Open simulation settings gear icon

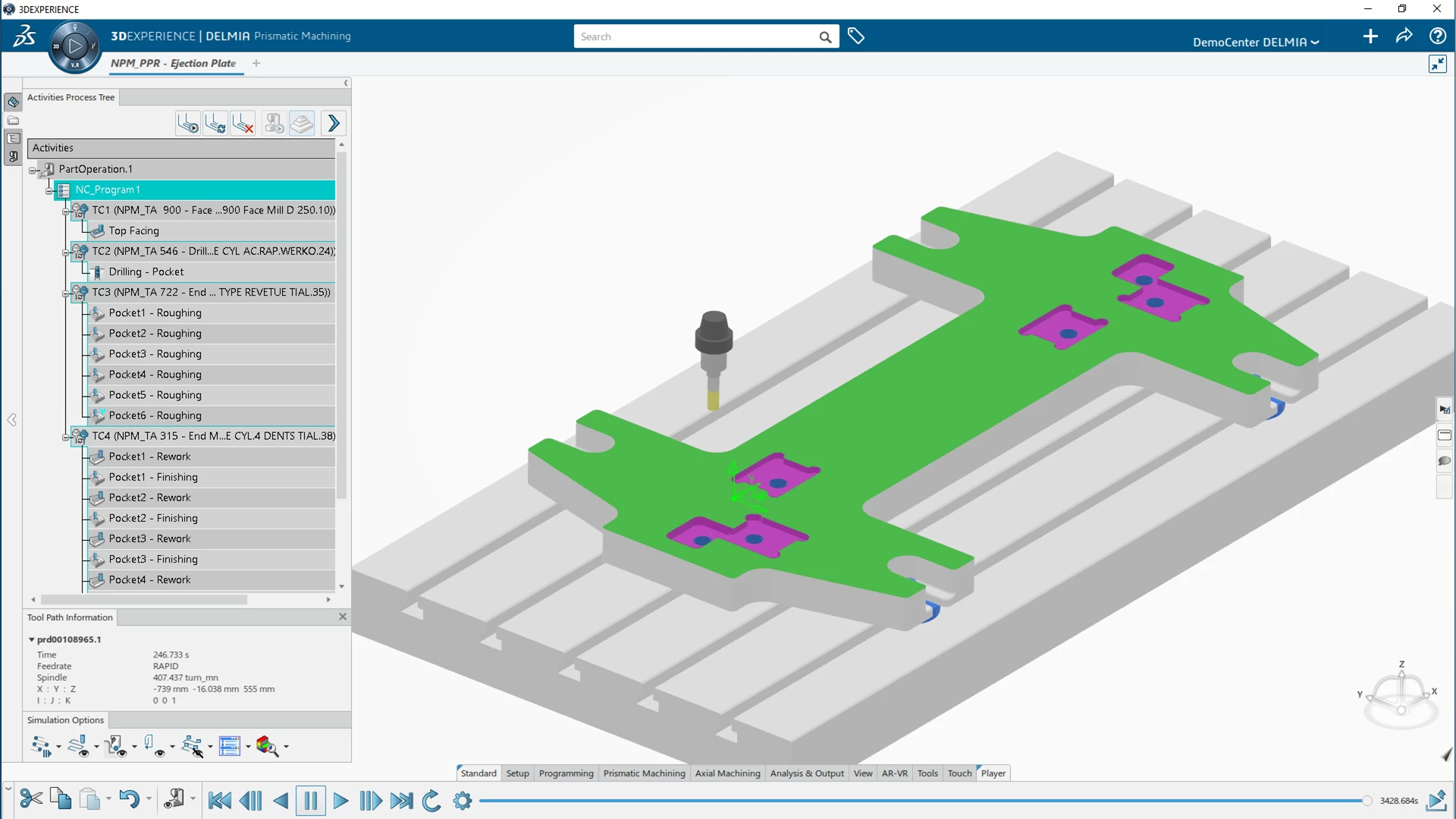click(x=463, y=801)
